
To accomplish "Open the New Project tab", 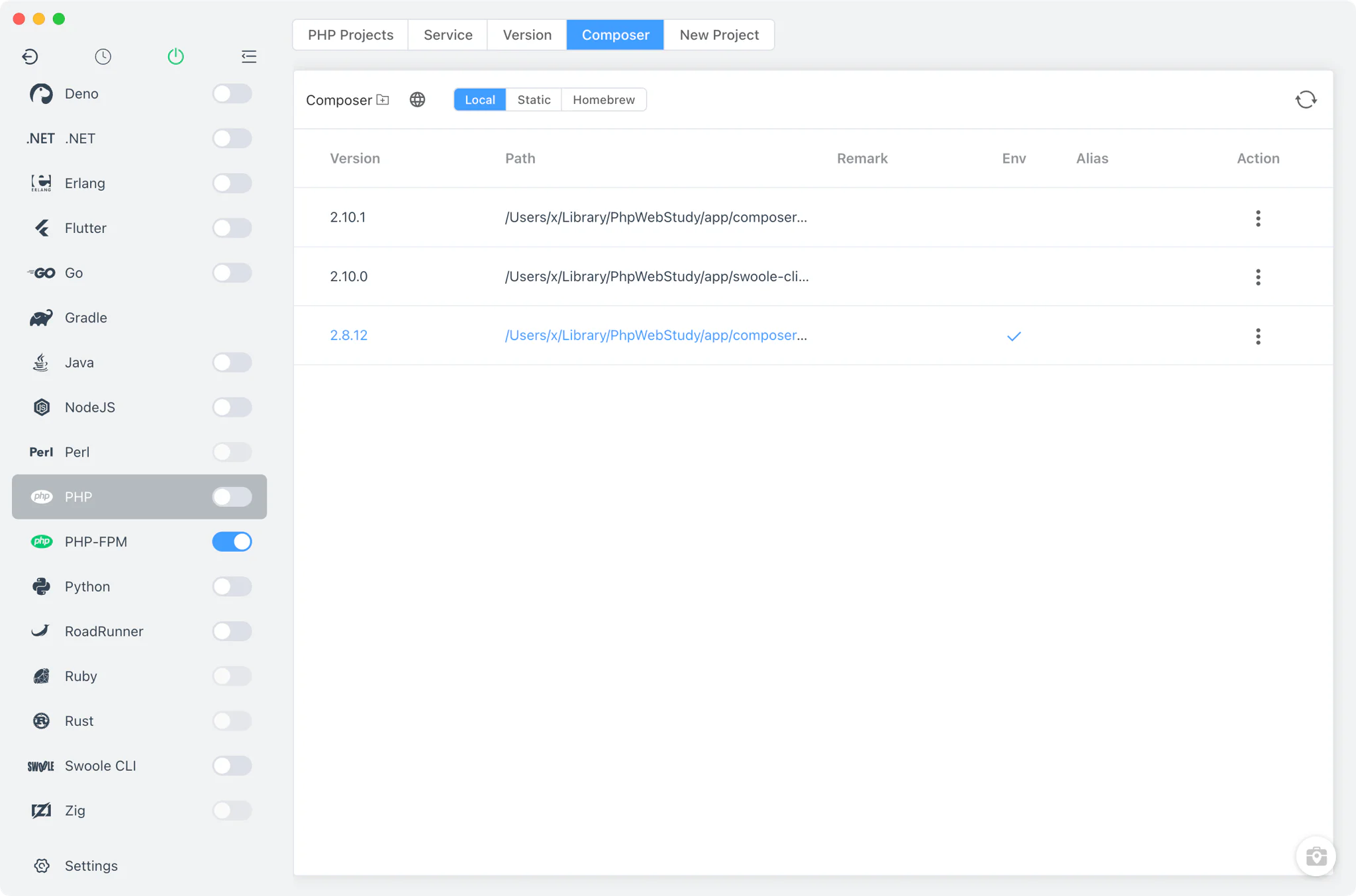I will 719,35.
